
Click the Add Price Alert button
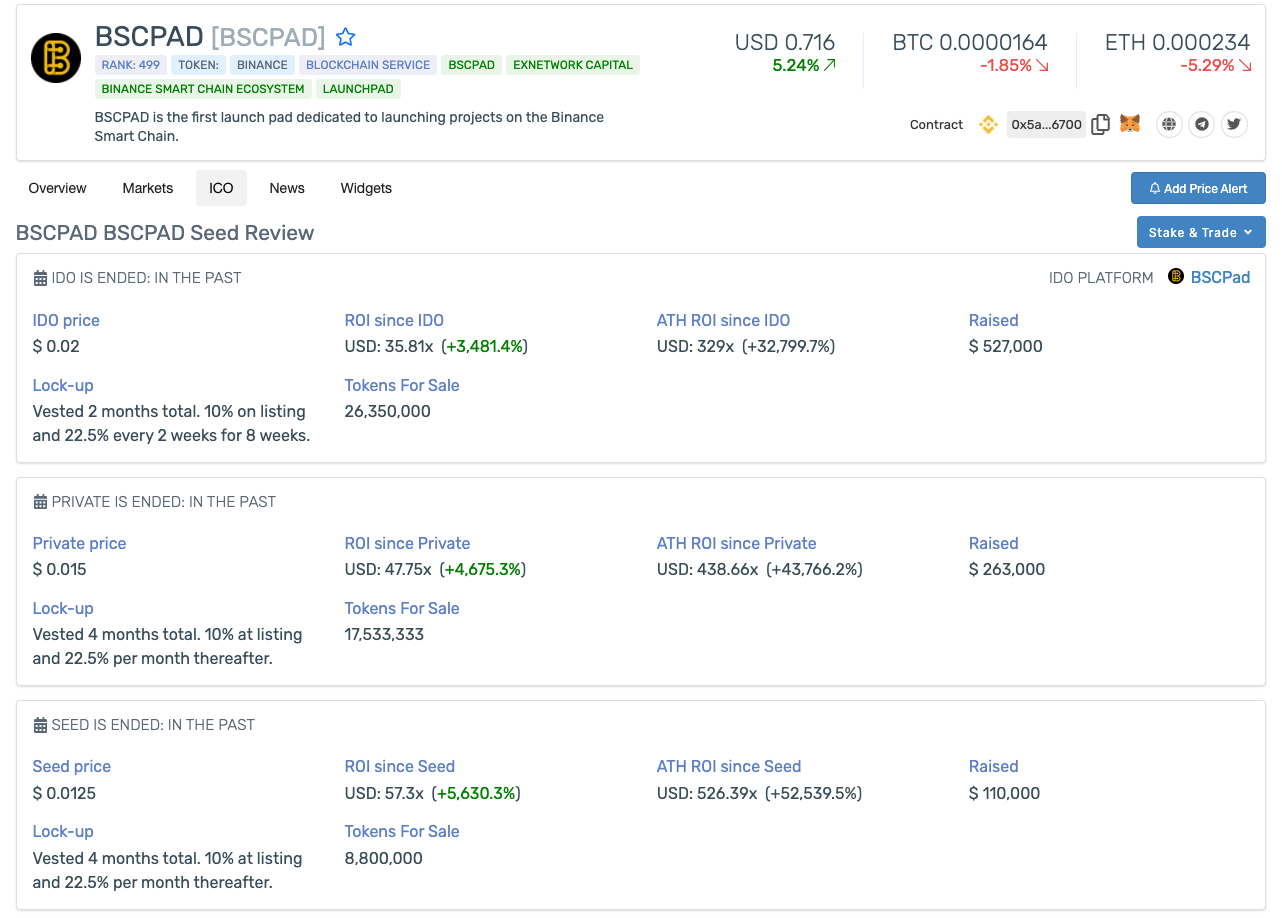(1198, 188)
